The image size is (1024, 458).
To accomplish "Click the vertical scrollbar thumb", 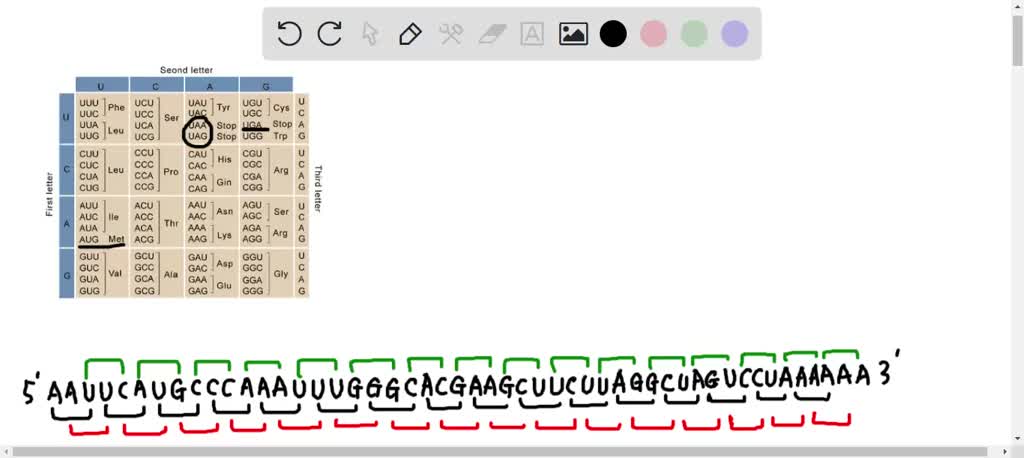I will click(1017, 39).
